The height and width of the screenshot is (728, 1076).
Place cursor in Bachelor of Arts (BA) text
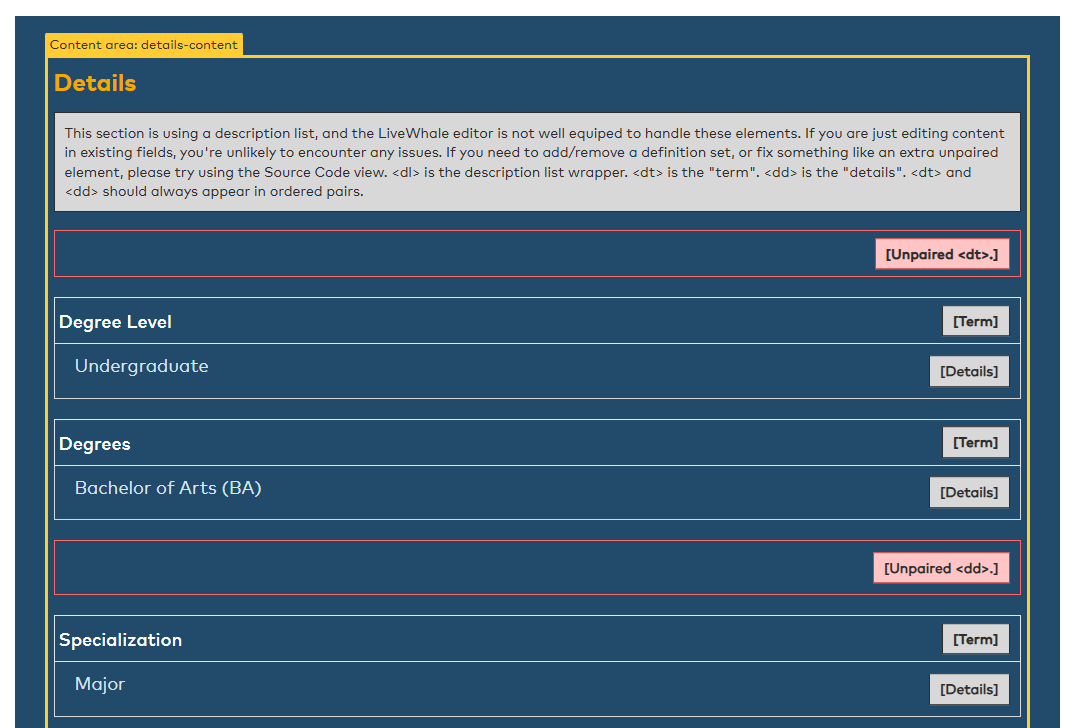tap(168, 488)
